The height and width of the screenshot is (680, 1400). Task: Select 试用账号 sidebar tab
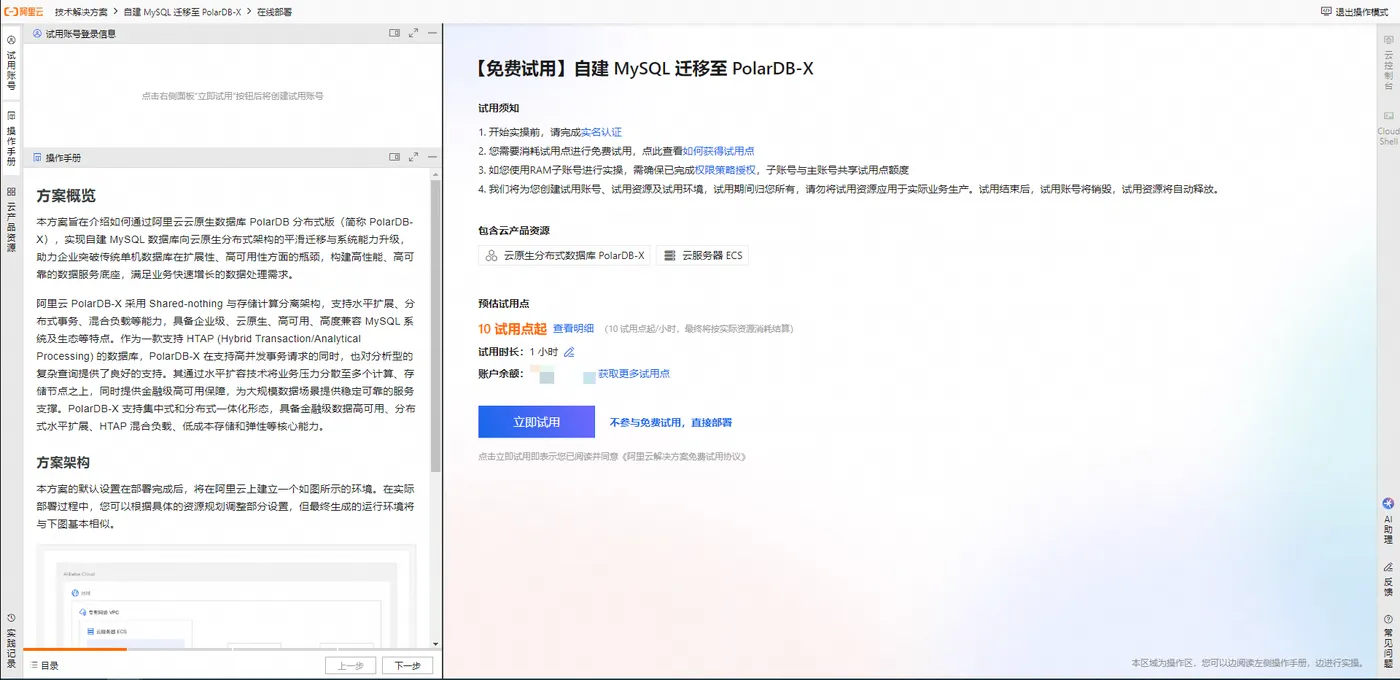[x=11, y=62]
